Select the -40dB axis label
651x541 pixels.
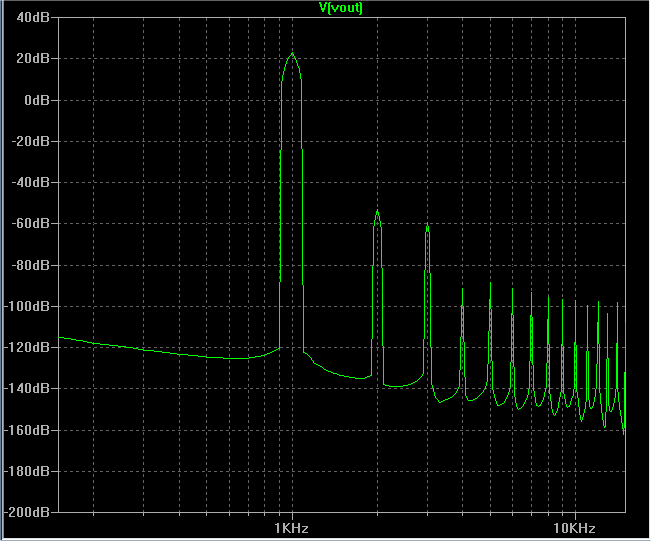click(31, 182)
